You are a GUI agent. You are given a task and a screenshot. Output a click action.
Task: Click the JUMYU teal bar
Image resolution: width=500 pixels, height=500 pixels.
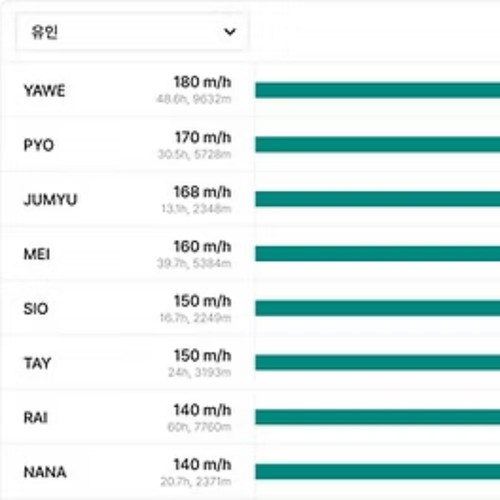click(x=378, y=199)
